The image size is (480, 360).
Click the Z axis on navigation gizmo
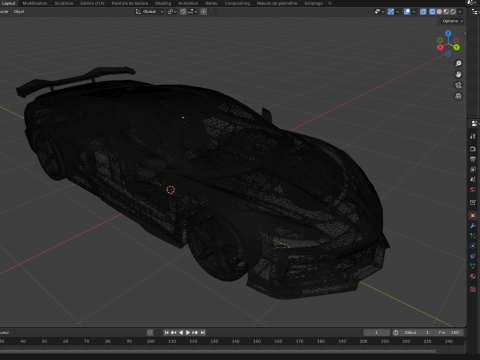point(448,33)
